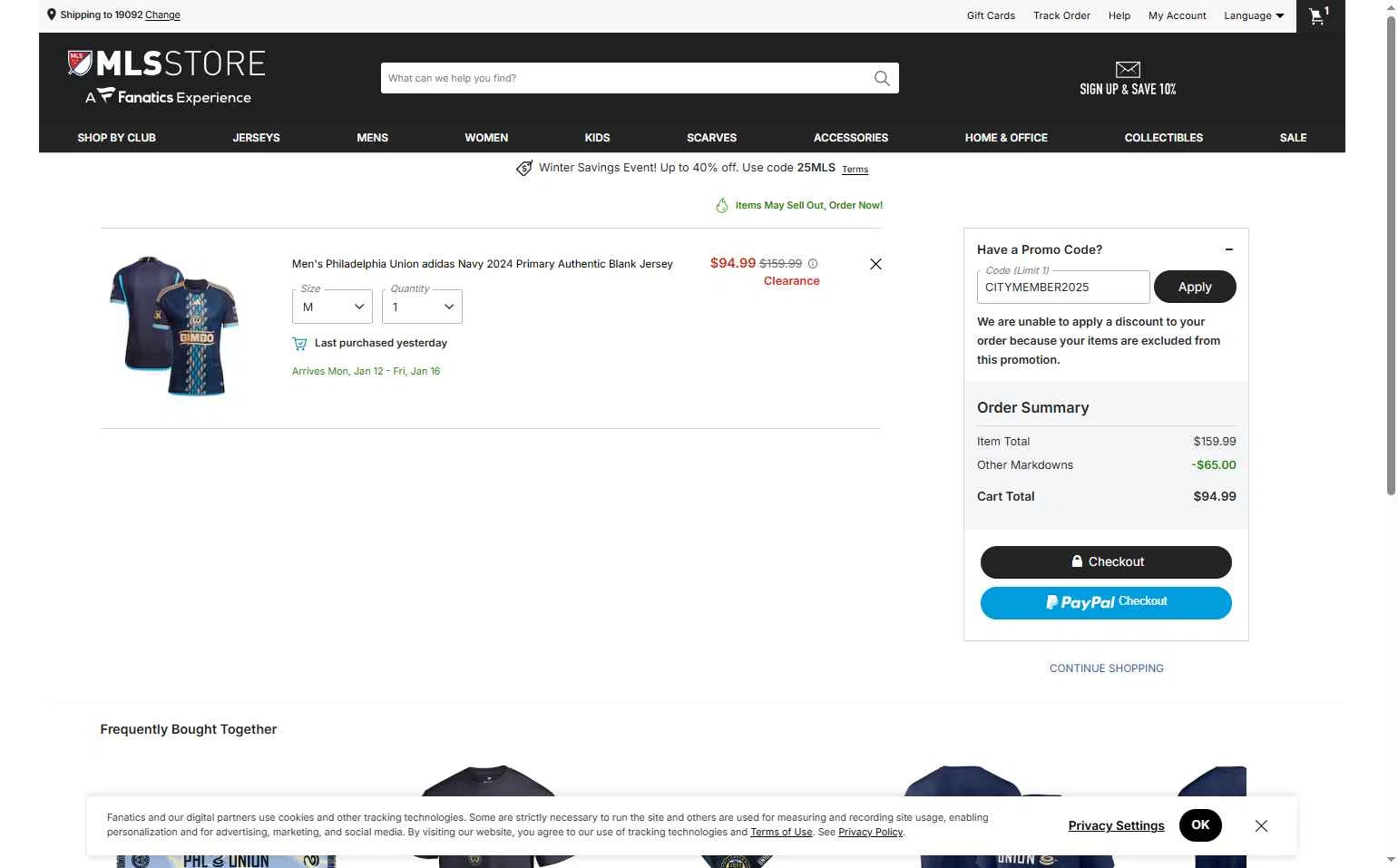
Task: Click Frequently Bought Together heading
Action: coord(189,729)
